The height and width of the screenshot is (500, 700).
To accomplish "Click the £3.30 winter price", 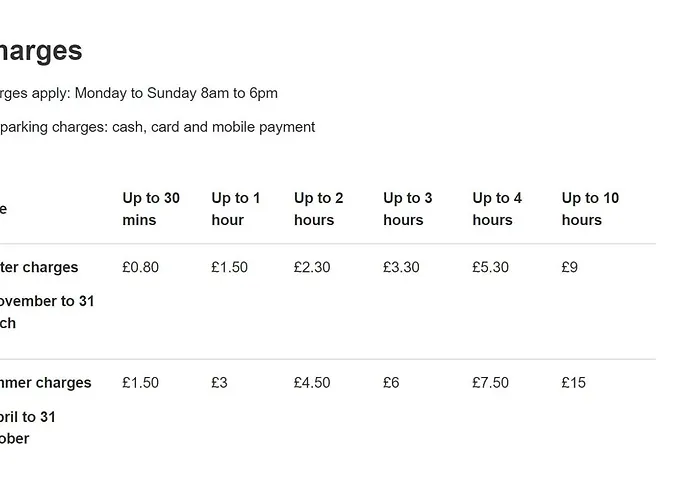I will pyautogui.click(x=401, y=267).
